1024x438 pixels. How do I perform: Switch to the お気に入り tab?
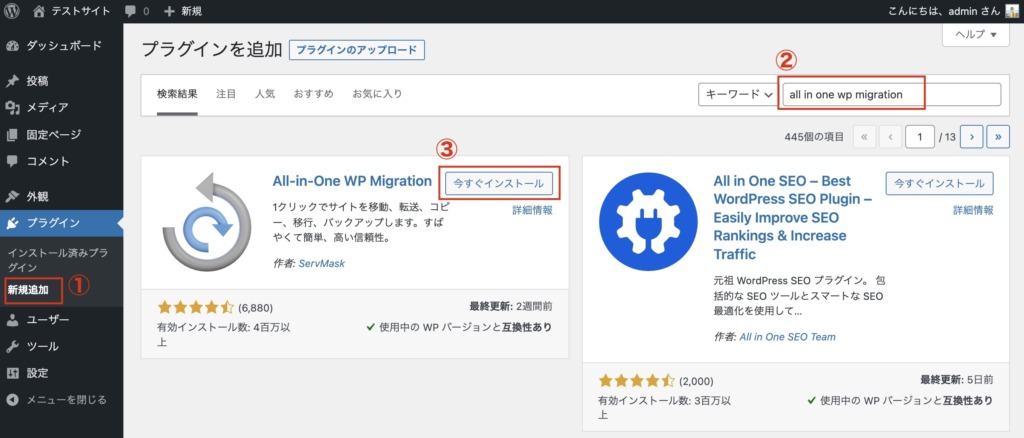(x=377, y=94)
